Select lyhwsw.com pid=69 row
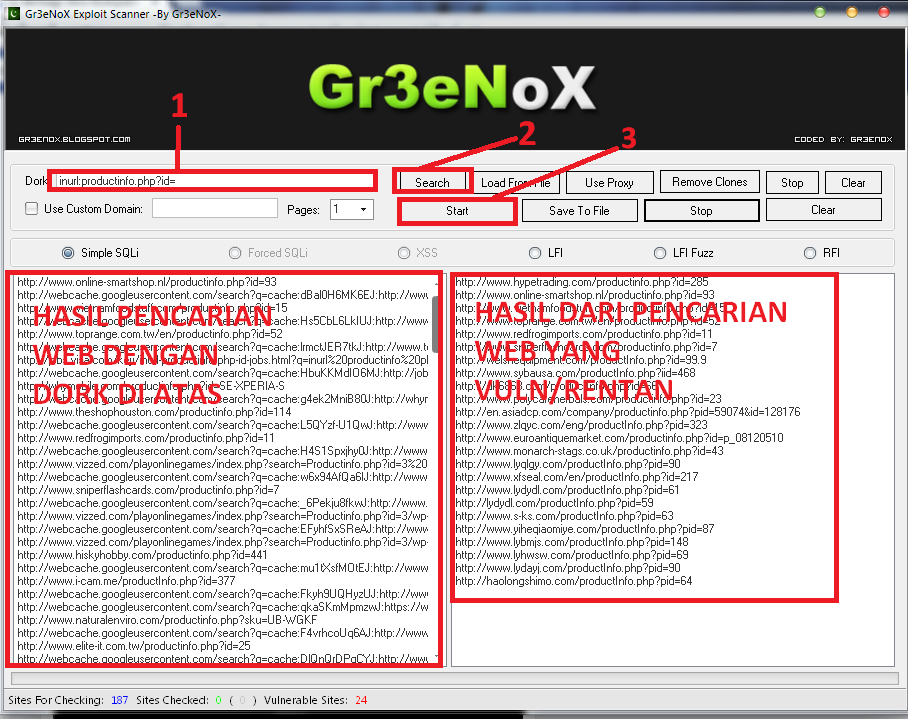The height and width of the screenshot is (719, 908). click(x=572, y=555)
